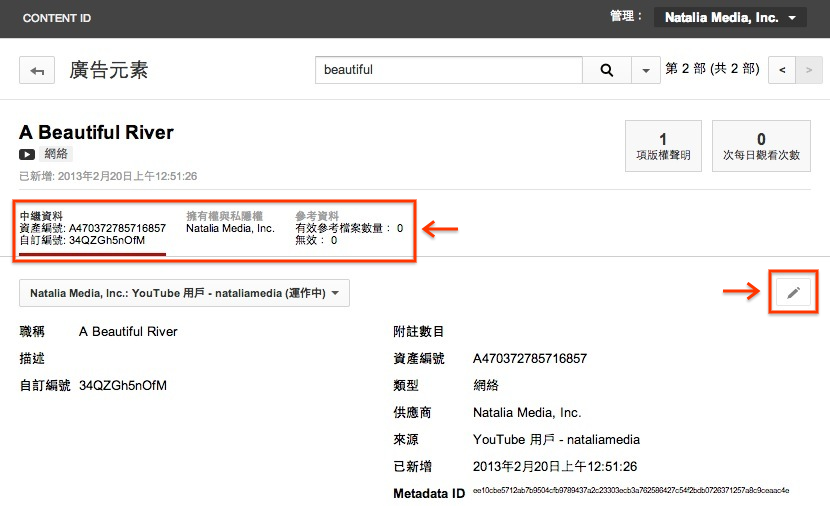Click the Metadata ID hash string
The width and height of the screenshot is (831, 506).
click(x=631, y=491)
